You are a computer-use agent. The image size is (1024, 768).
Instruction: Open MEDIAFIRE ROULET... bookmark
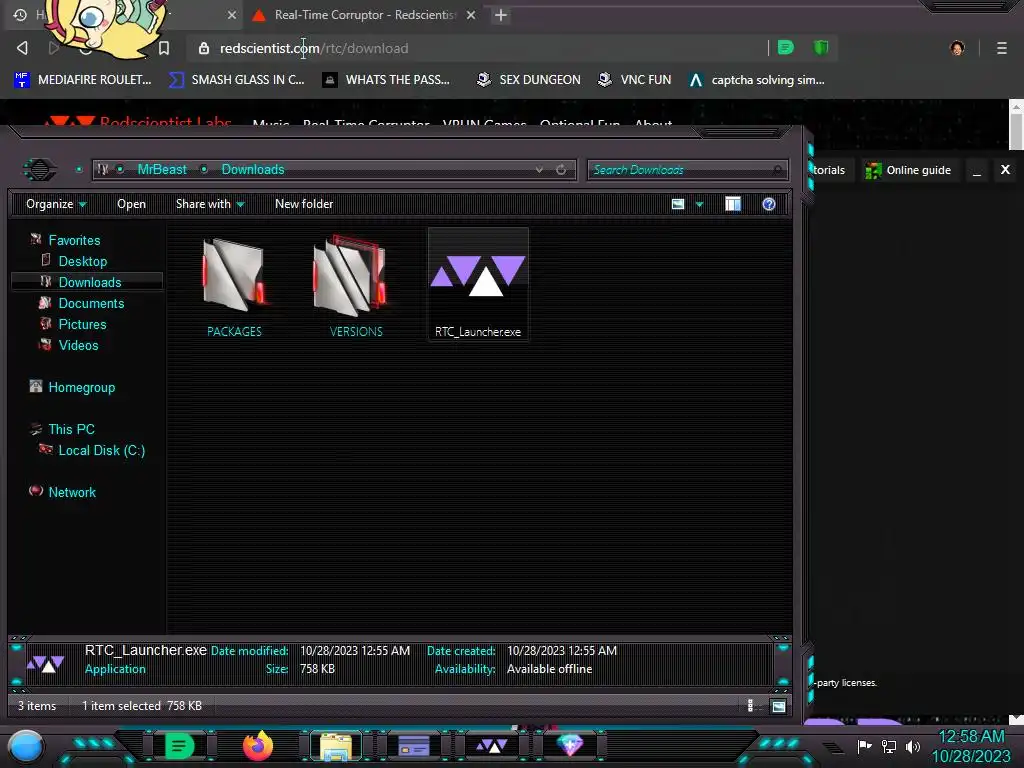tap(83, 80)
